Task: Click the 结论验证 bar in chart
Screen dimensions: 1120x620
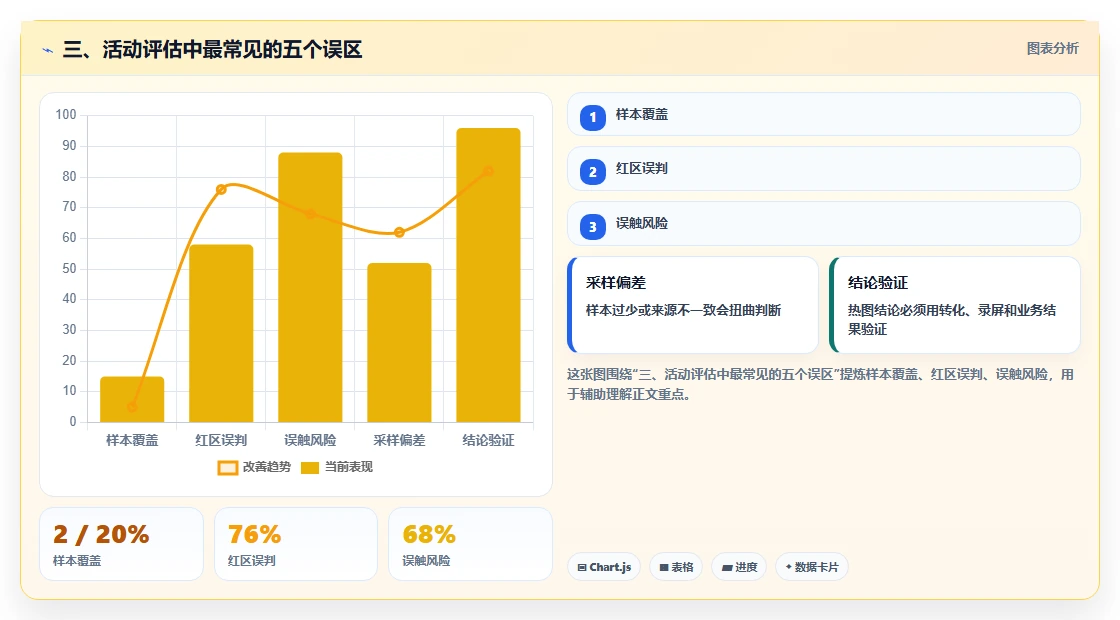Action: click(x=489, y=275)
